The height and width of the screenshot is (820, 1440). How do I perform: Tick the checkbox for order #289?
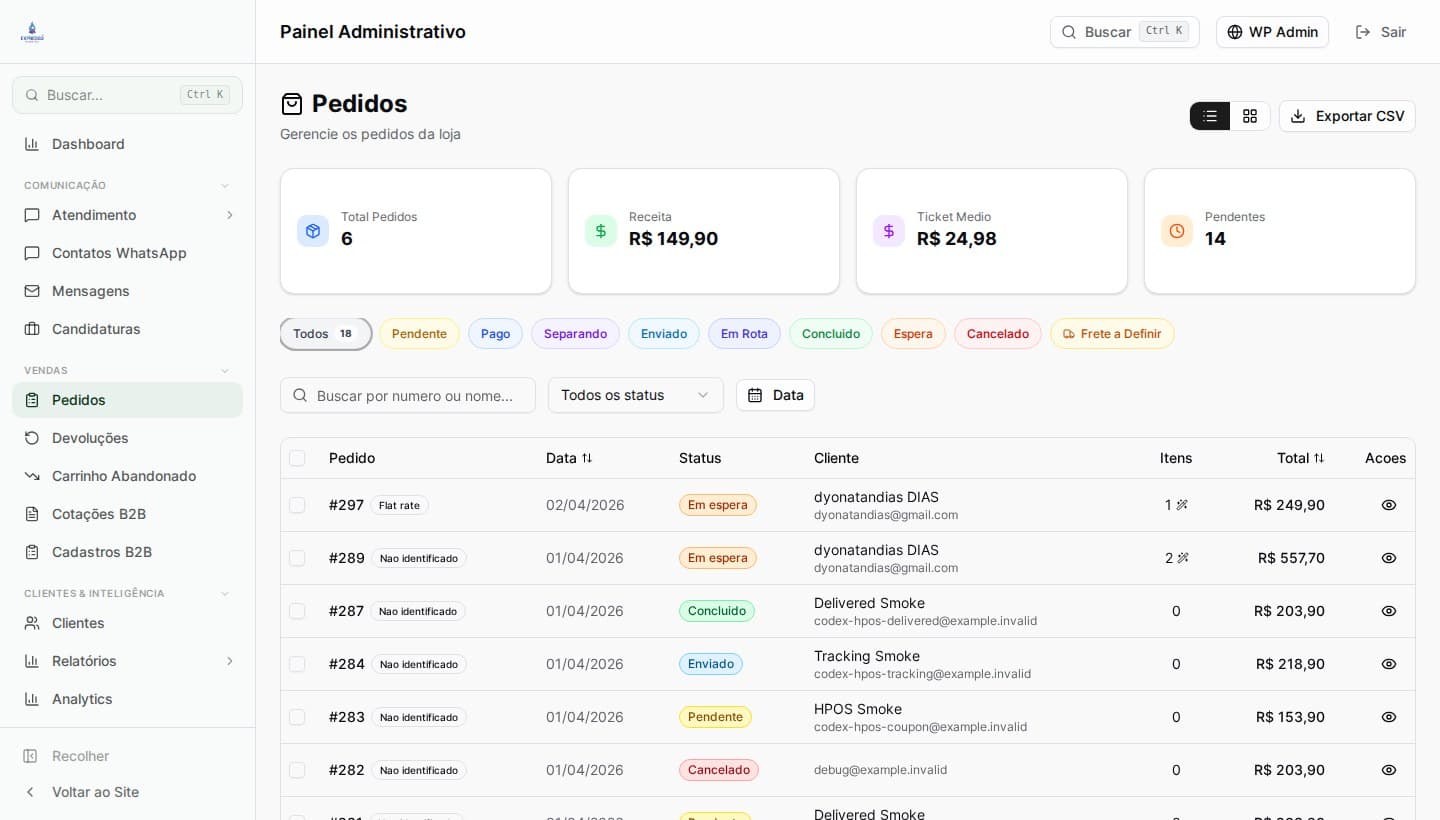[x=297, y=558]
